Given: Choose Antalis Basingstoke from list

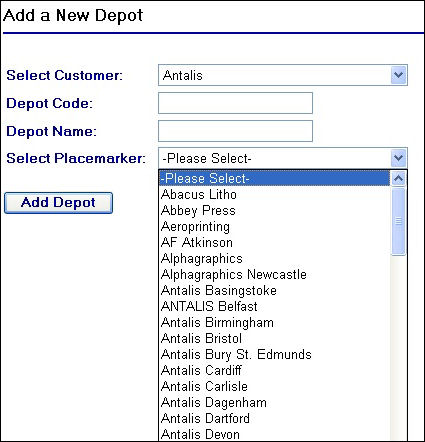Looking at the screenshot, I should [274, 290].
